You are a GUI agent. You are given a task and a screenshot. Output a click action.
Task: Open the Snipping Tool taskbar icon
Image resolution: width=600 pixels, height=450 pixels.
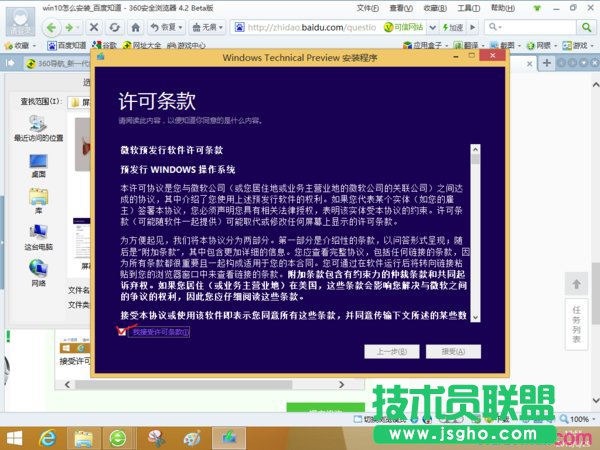click(156, 438)
